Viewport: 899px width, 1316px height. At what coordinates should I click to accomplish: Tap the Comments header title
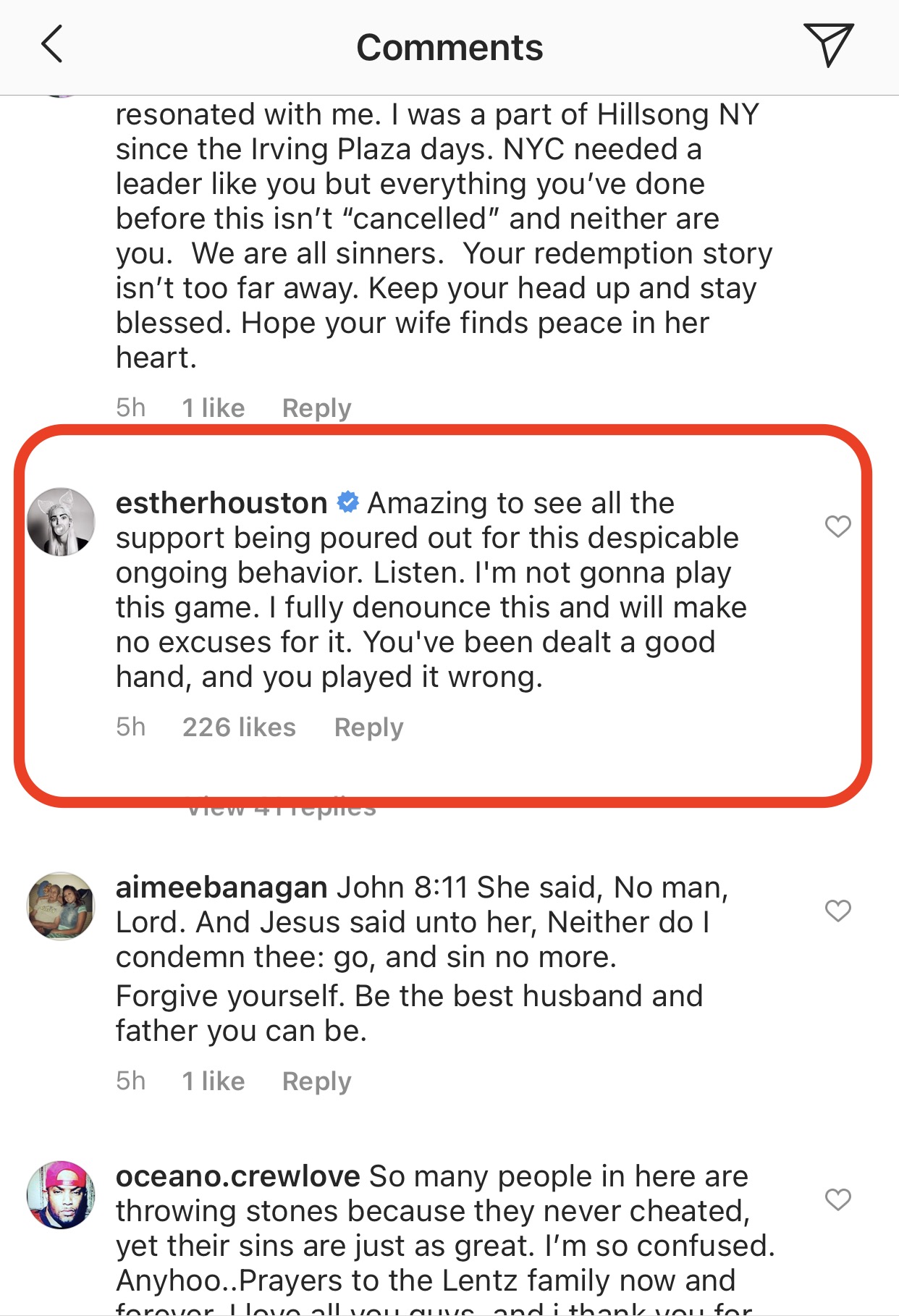tap(449, 48)
